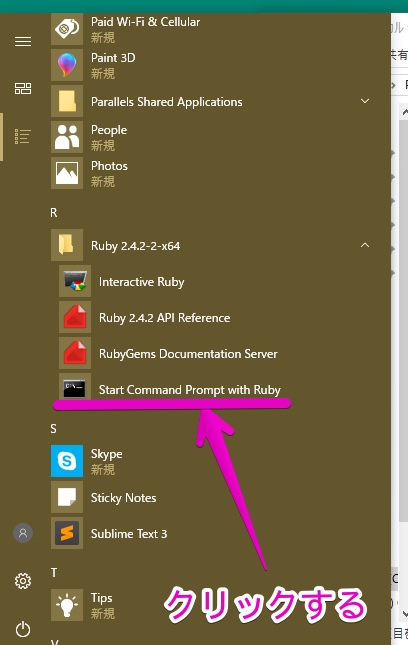Image resolution: width=408 pixels, height=645 pixels.
Task: Click RubyGems Documentation Server text
Action: (x=188, y=354)
